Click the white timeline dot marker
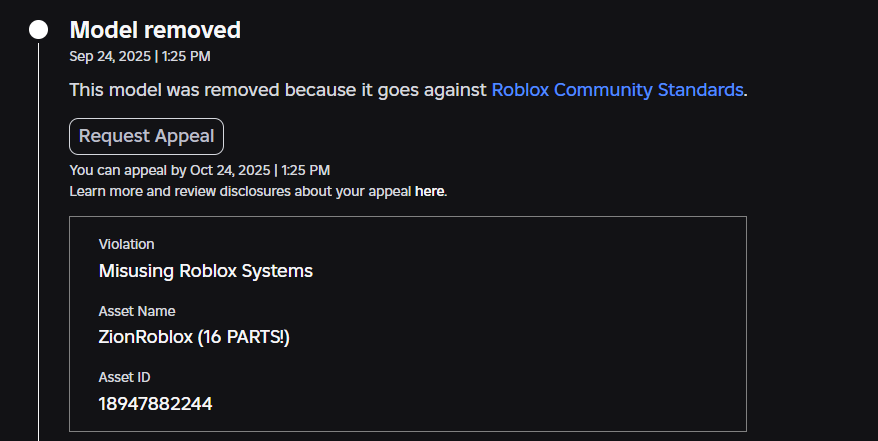This screenshot has height=441, width=878. click(x=39, y=30)
